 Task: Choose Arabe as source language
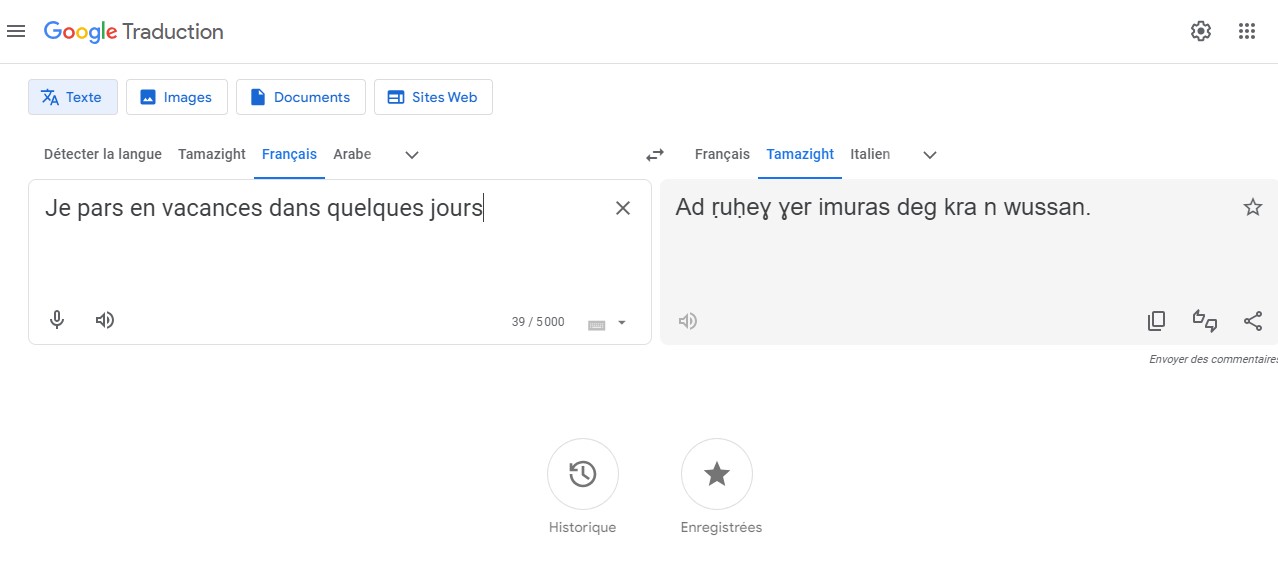click(x=352, y=154)
